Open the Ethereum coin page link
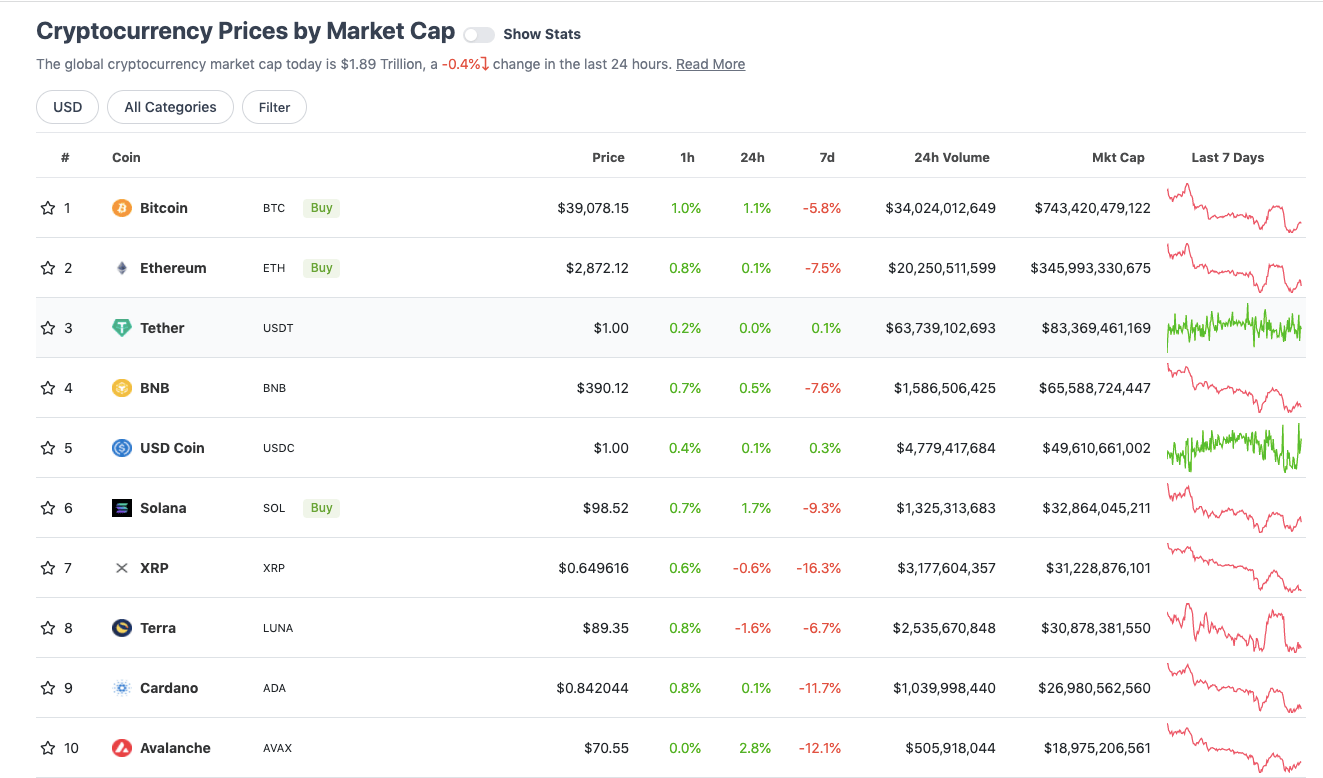Screen dimensions: 1323x778 click(173, 268)
